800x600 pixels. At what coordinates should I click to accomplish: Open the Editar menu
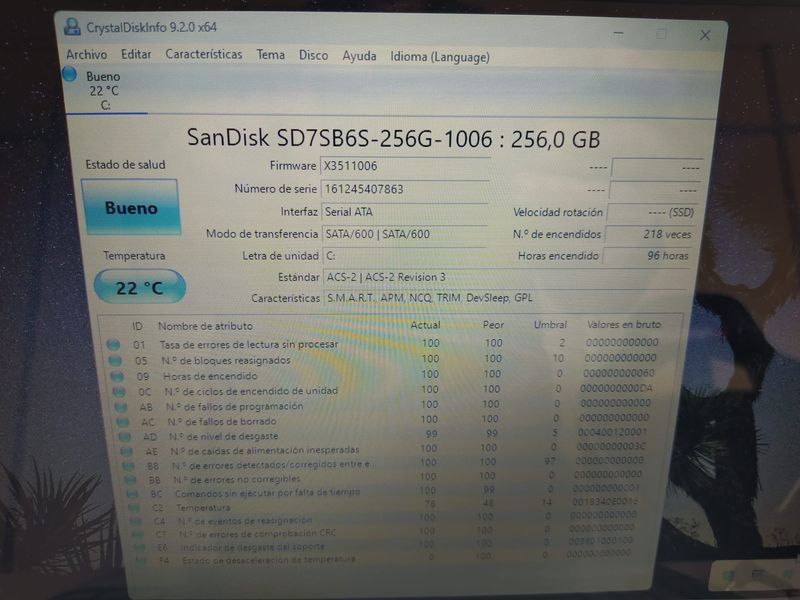(x=136, y=54)
